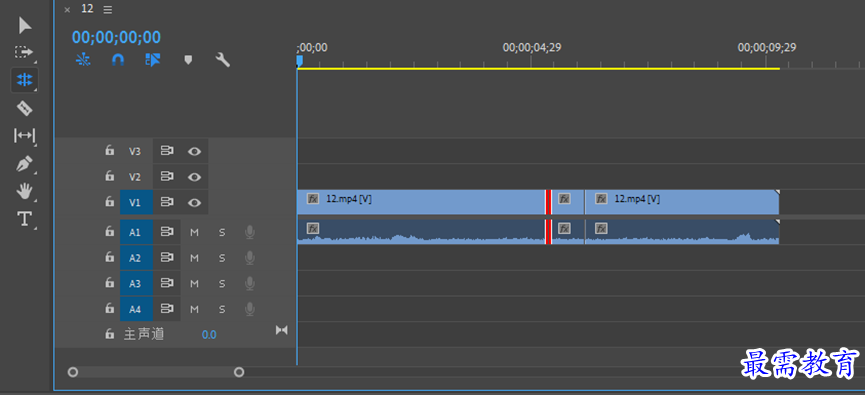
Task: Solo track A1
Action: 222,232
